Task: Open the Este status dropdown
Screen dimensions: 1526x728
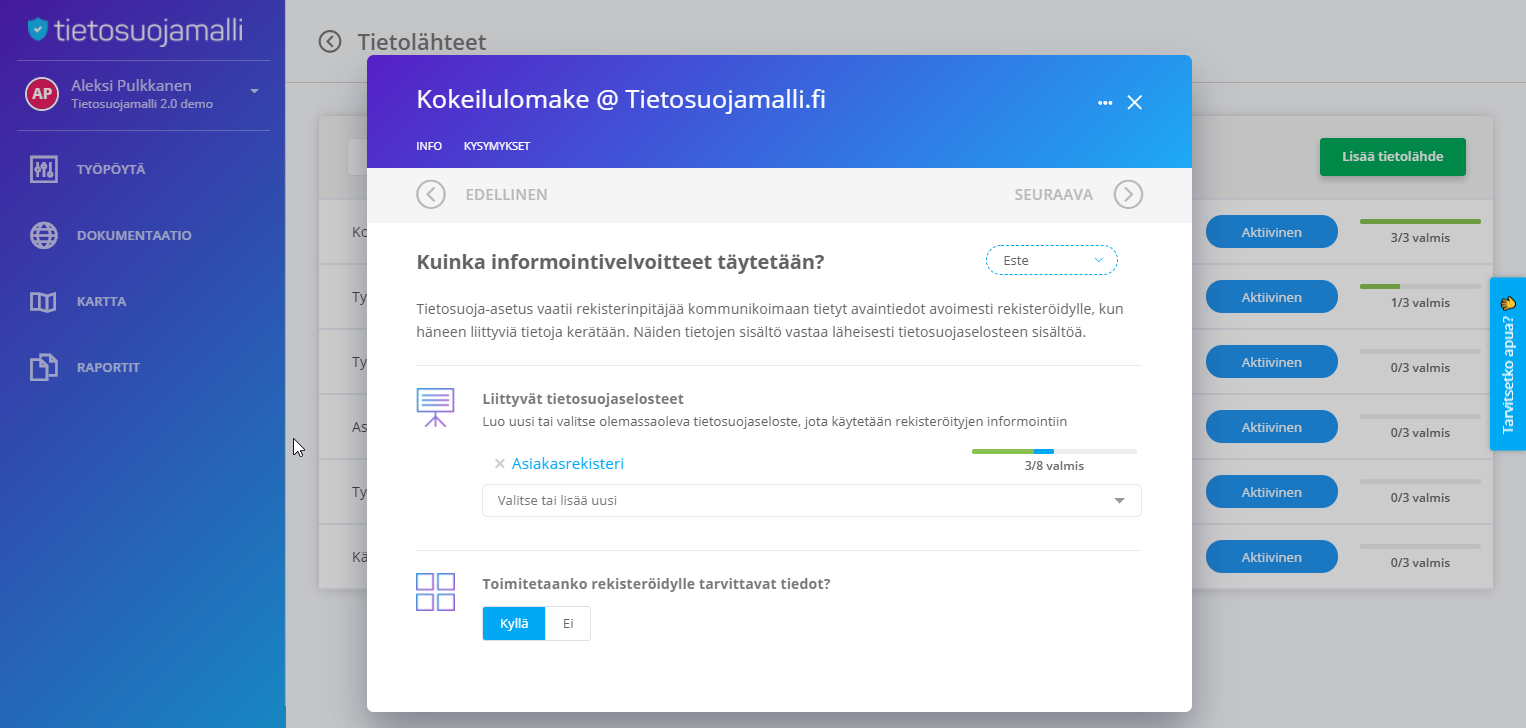Action: pos(1051,260)
